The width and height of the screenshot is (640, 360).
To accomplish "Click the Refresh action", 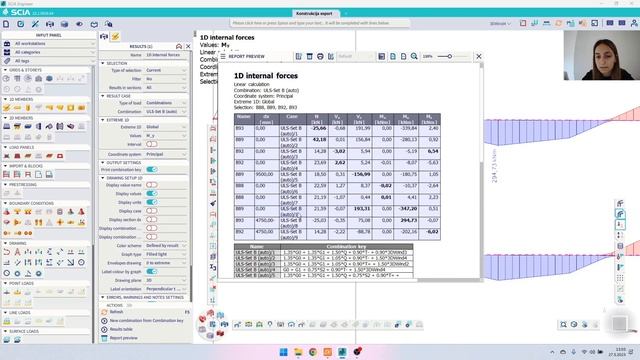I will [116, 312].
